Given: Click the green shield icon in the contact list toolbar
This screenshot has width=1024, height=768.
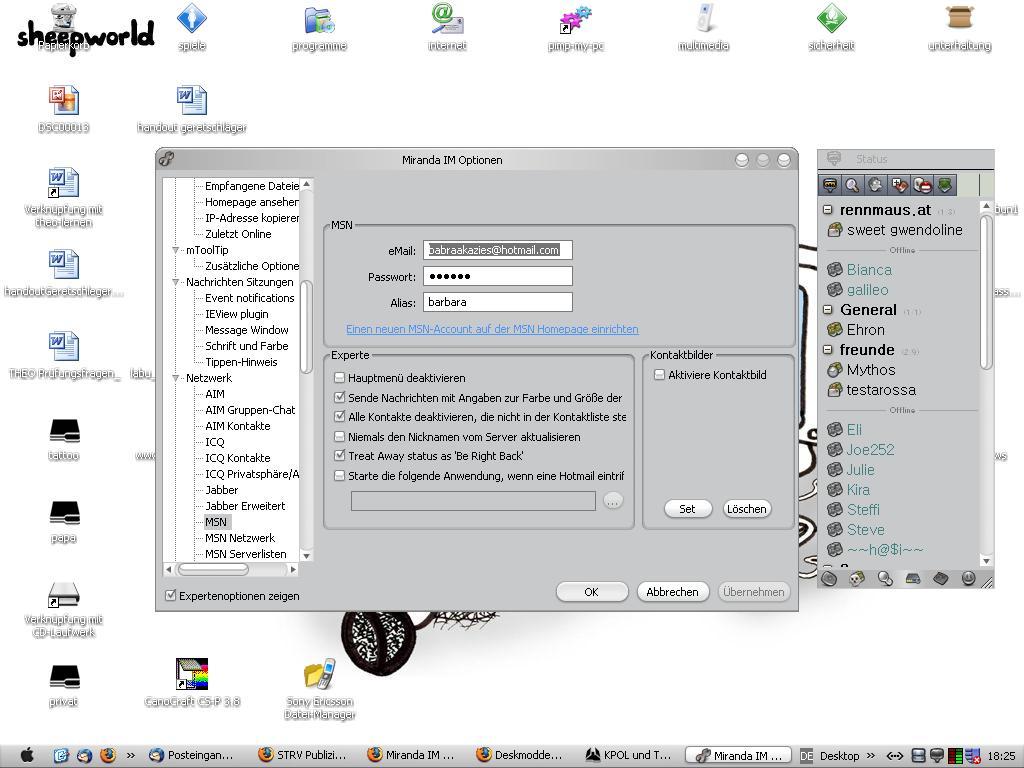Looking at the screenshot, I should pyautogui.click(x=945, y=185).
